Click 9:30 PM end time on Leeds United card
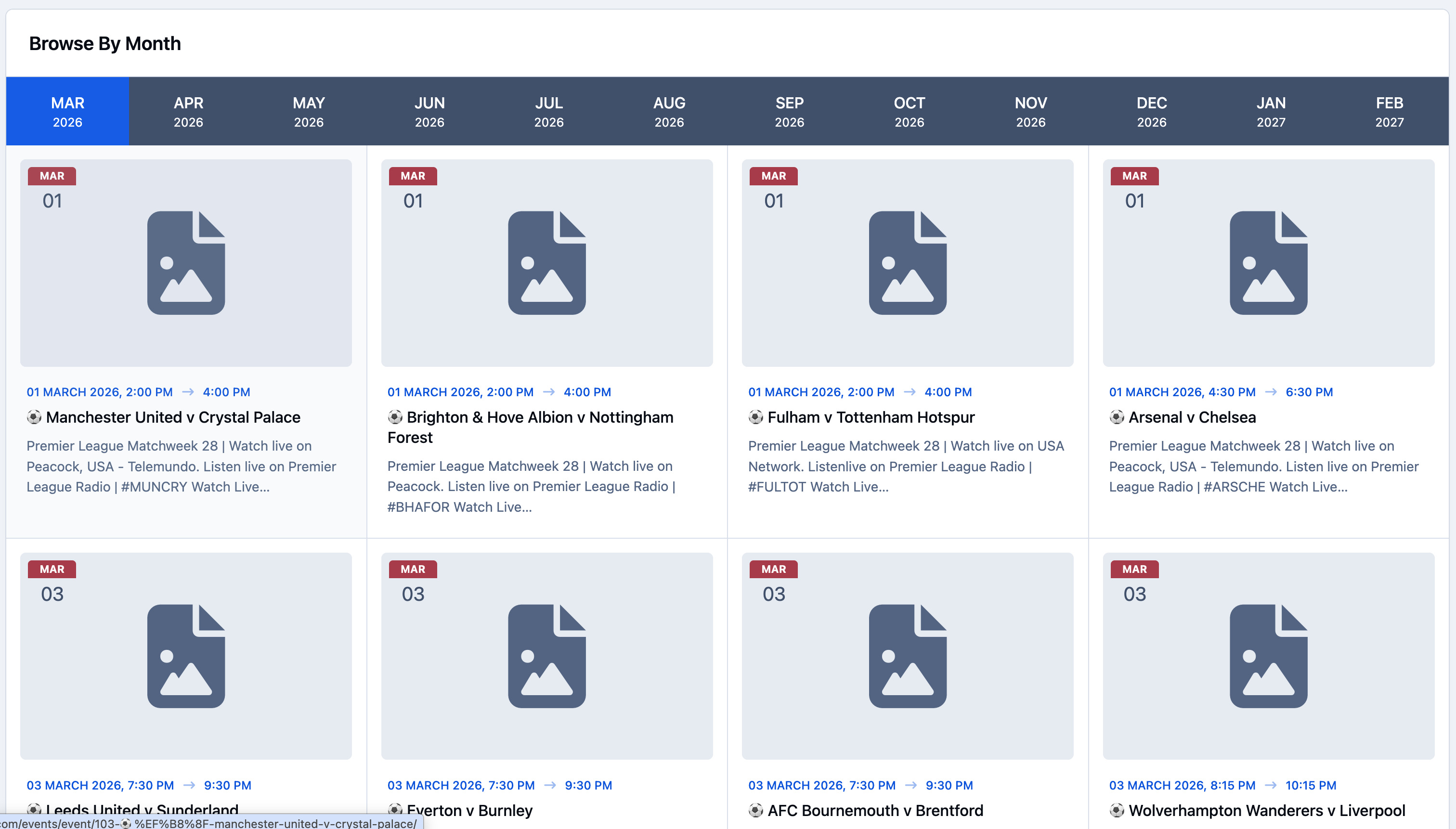 click(227, 785)
